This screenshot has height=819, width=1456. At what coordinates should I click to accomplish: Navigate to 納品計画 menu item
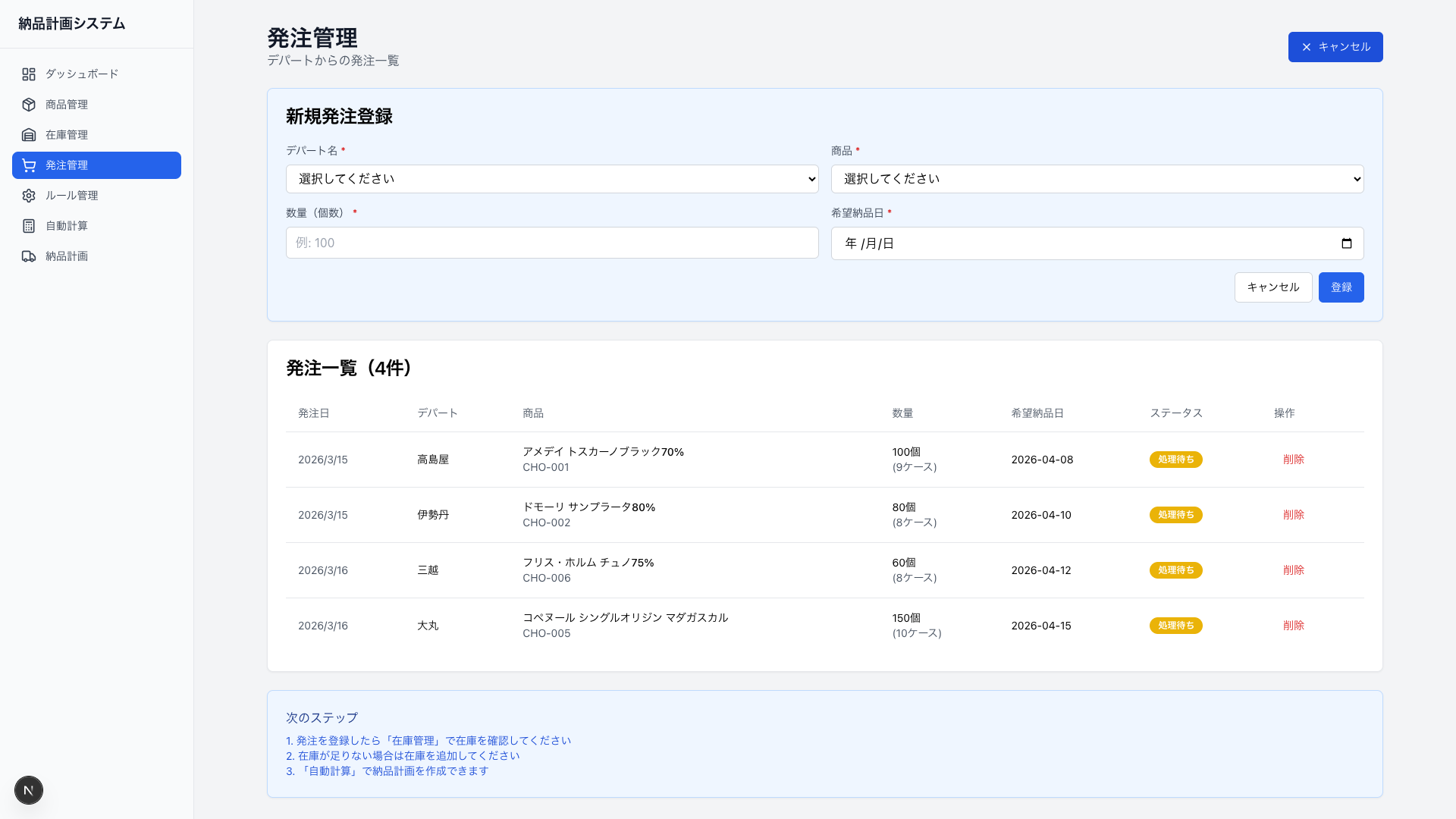(x=68, y=256)
